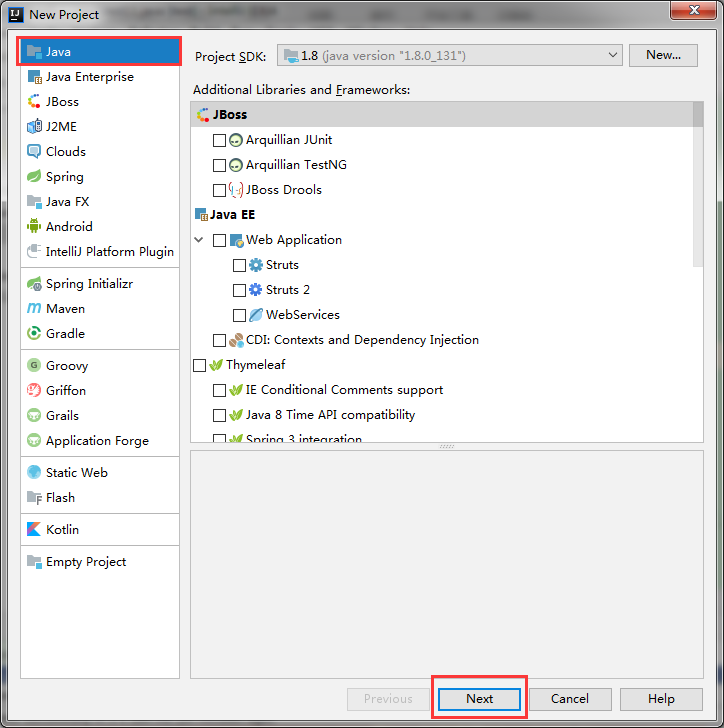724x728 pixels.
Task: Choose the IntelliJ Platform Plugin icon
Action: point(34,251)
